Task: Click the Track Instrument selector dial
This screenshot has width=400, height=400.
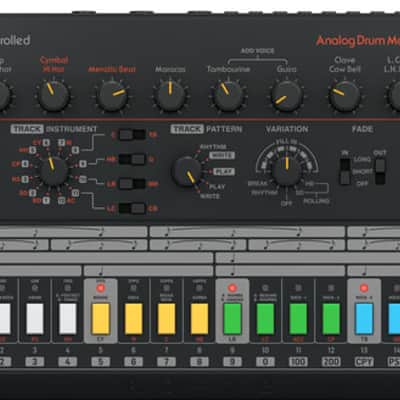Action: (54, 171)
